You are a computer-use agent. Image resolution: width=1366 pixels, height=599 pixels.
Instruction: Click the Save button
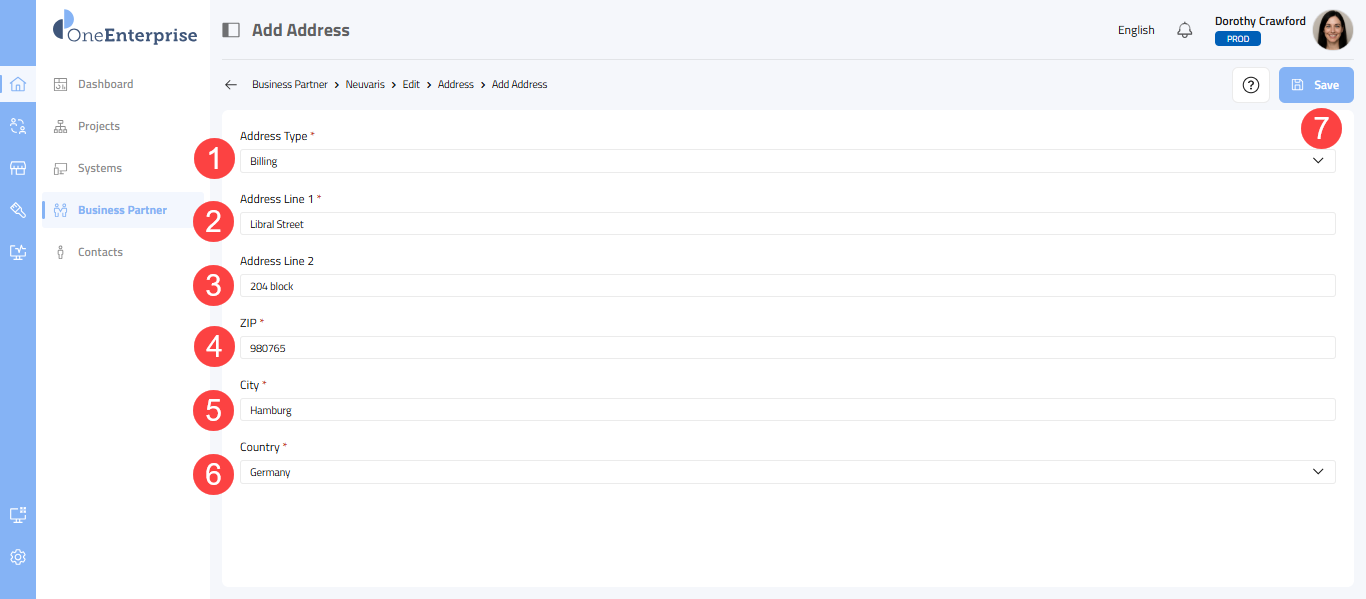(1316, 85)
